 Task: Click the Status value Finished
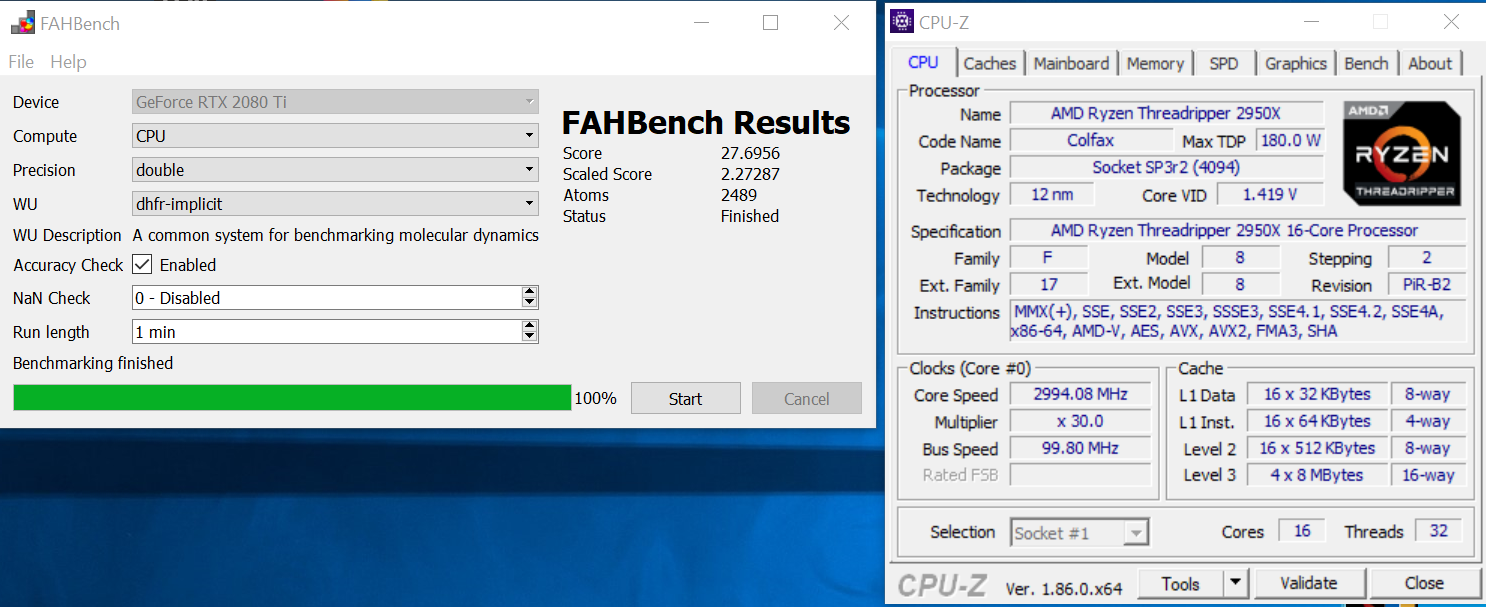tap(750, 216)
